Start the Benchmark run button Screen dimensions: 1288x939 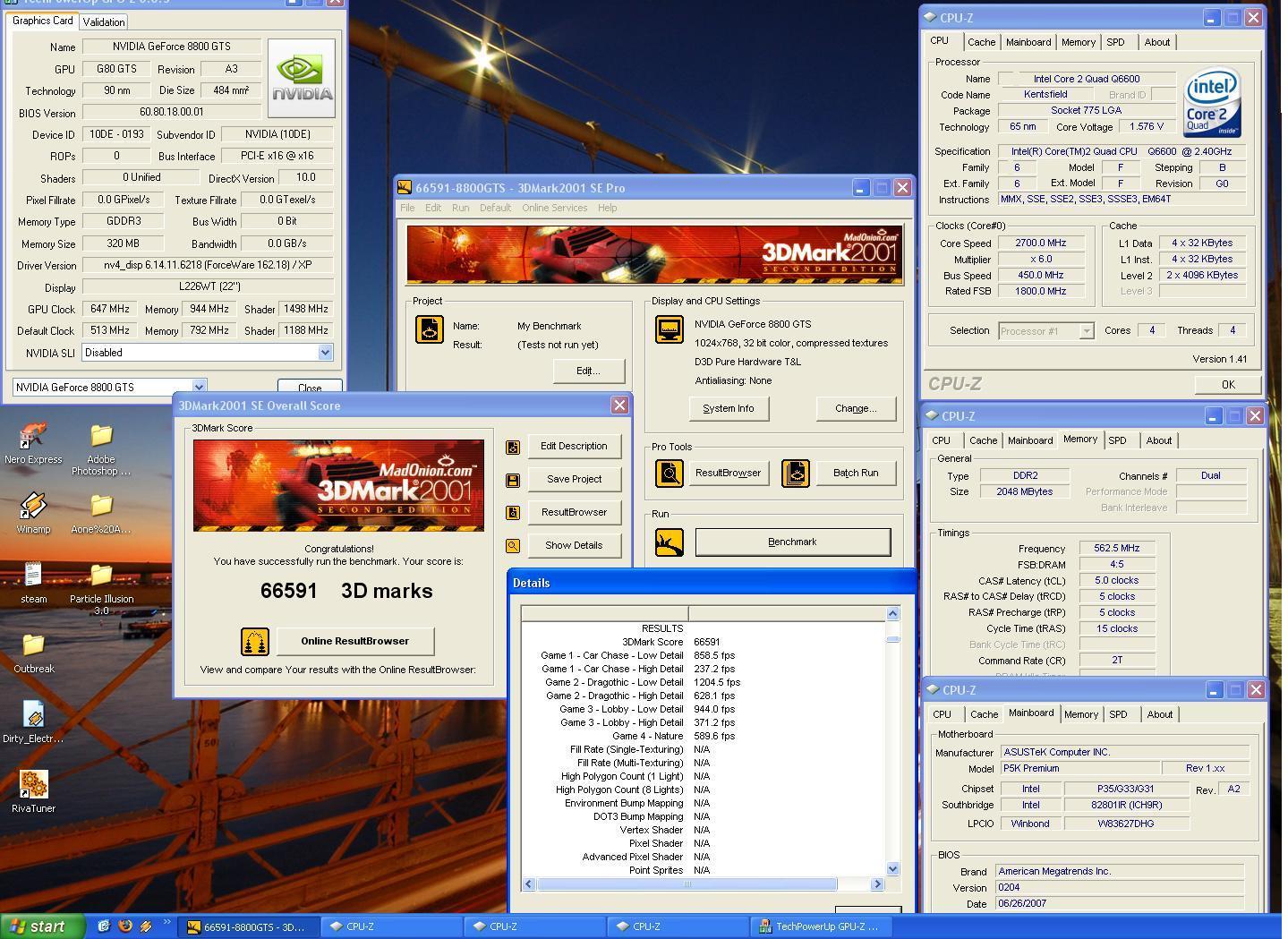click(x=792, y=542)
